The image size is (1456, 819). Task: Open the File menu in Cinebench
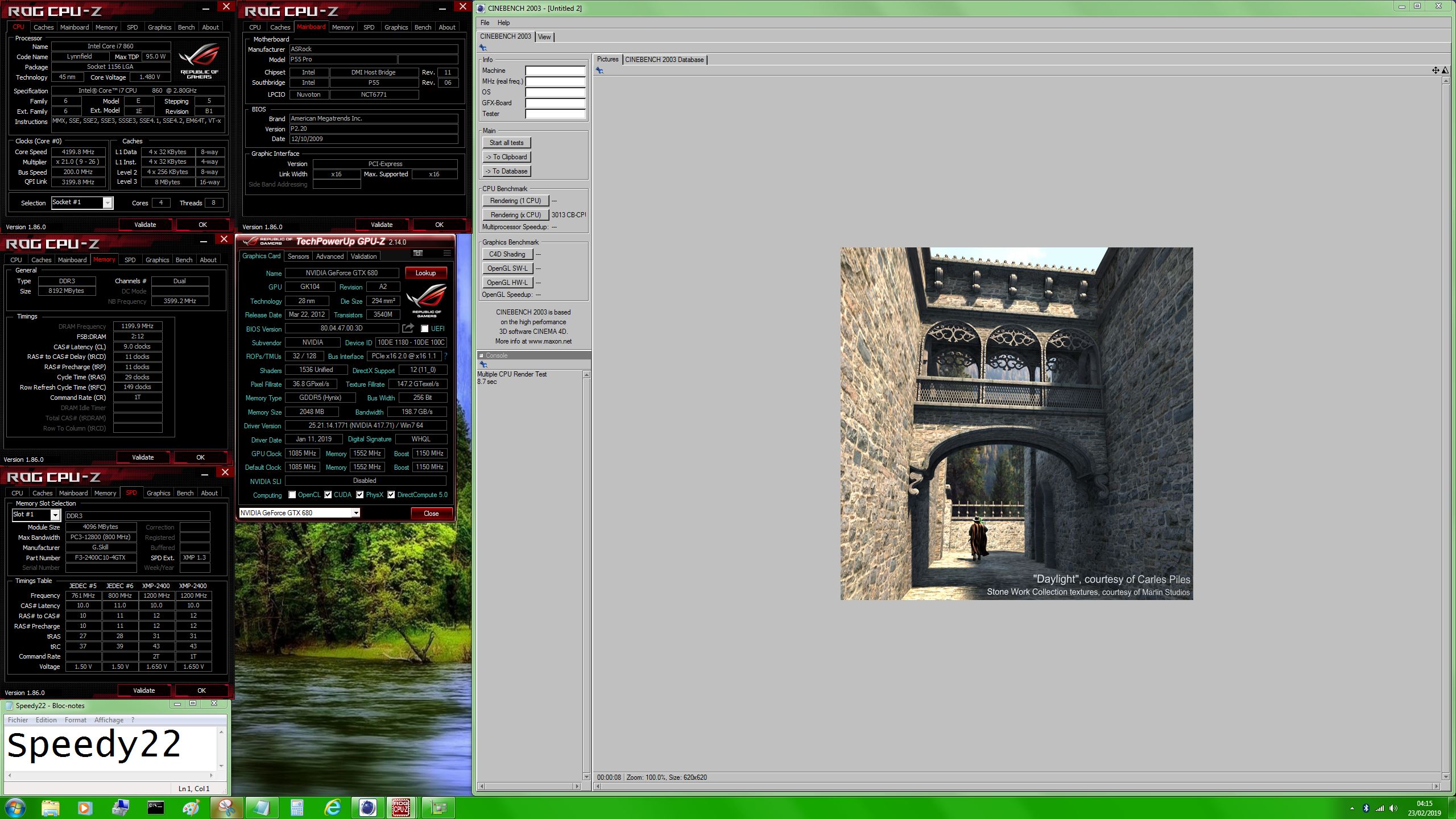tap(485, 23)
